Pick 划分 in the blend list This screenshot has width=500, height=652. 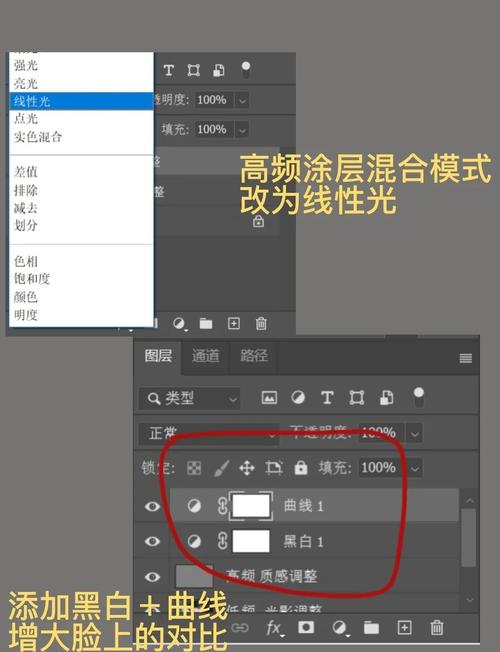[x=26, y=225]
